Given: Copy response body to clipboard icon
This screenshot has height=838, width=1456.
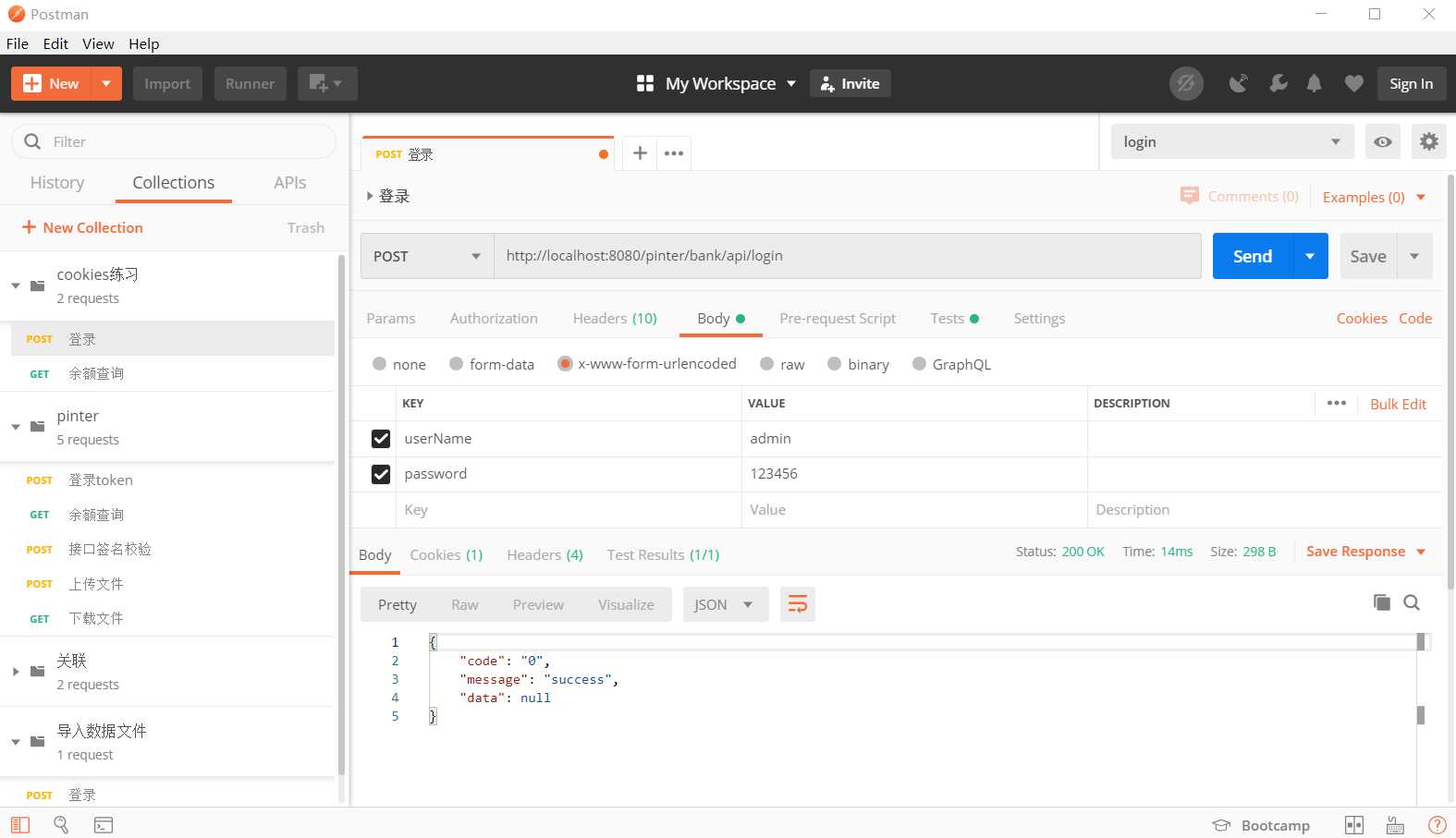Looking at the screenshot, I should pyautogui.click(x=1382, y=602).
